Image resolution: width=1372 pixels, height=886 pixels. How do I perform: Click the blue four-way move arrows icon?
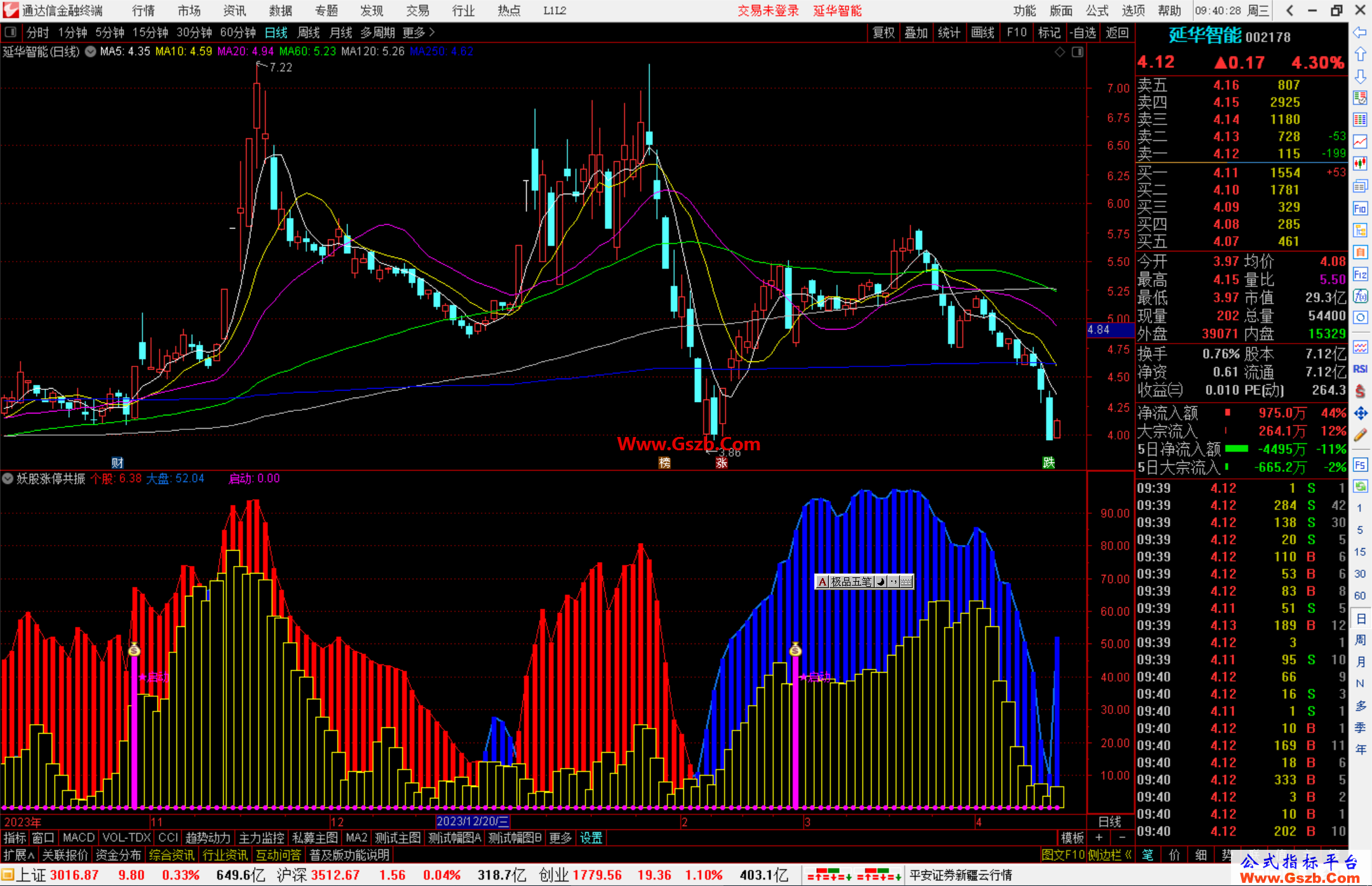(x=1360, y=413)
